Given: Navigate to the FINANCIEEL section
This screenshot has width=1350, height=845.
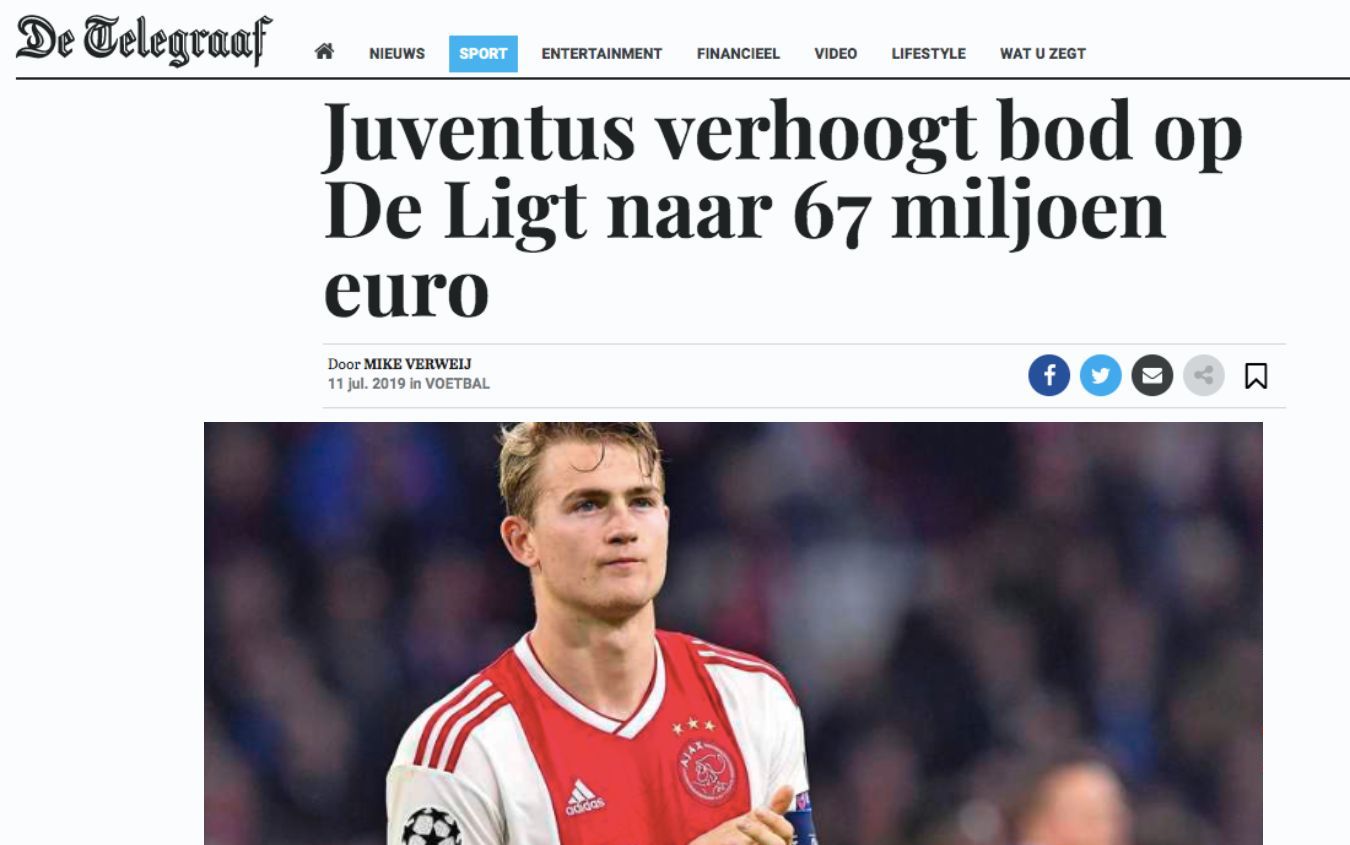Looking at the screenshot, I should 738,54.
